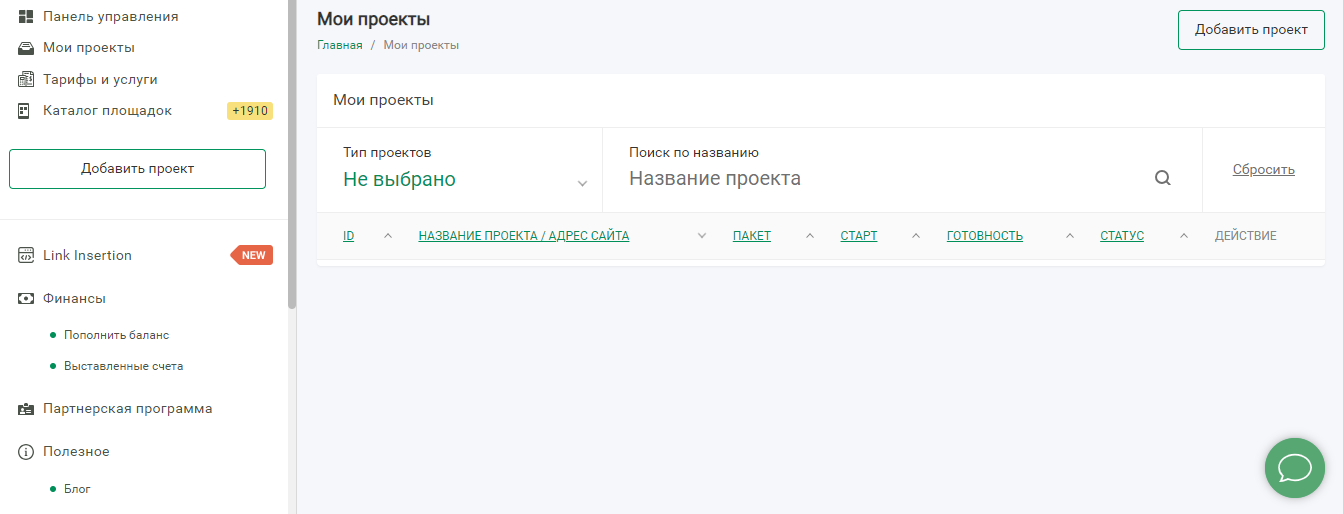Open Тип проектов dropdown
Image resolution: width=1343 pixels, height=514 pixels.
click(459, 169)
